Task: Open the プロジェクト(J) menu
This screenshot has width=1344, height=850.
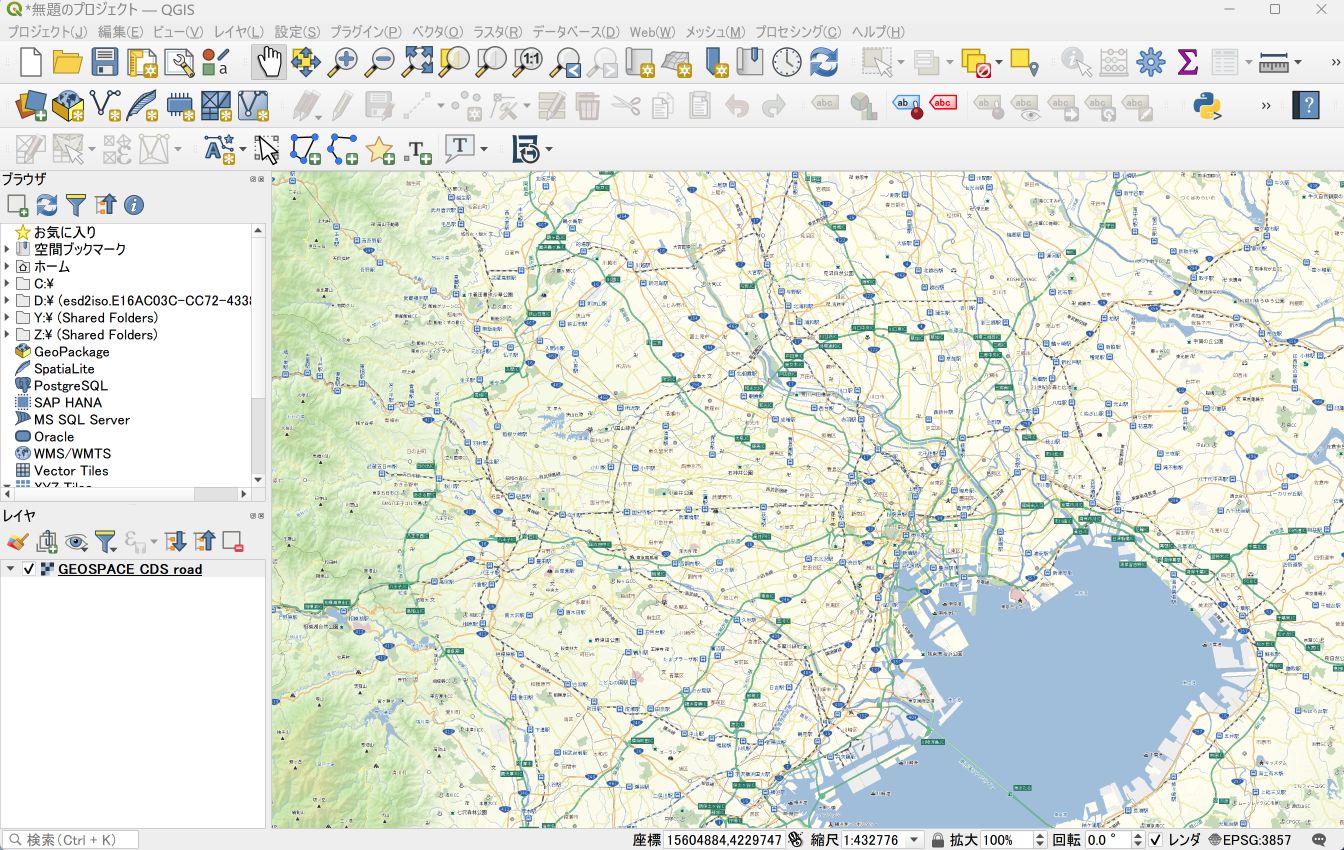Action: pyautogui.click(x=47, y=32)
